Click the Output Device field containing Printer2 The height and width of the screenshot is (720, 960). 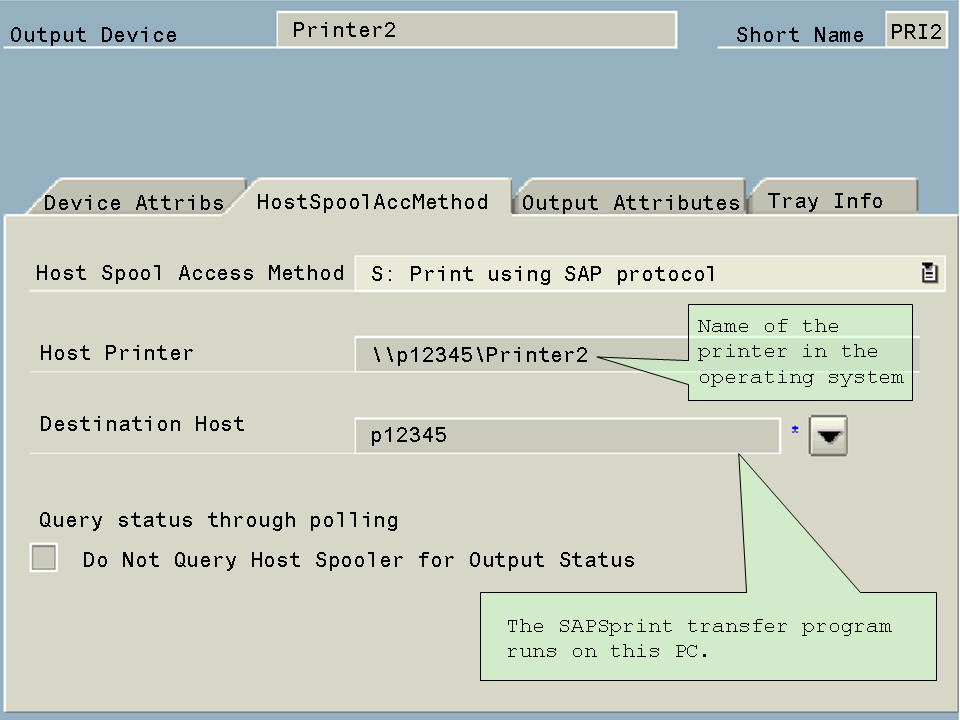click(x=476, y=30)
